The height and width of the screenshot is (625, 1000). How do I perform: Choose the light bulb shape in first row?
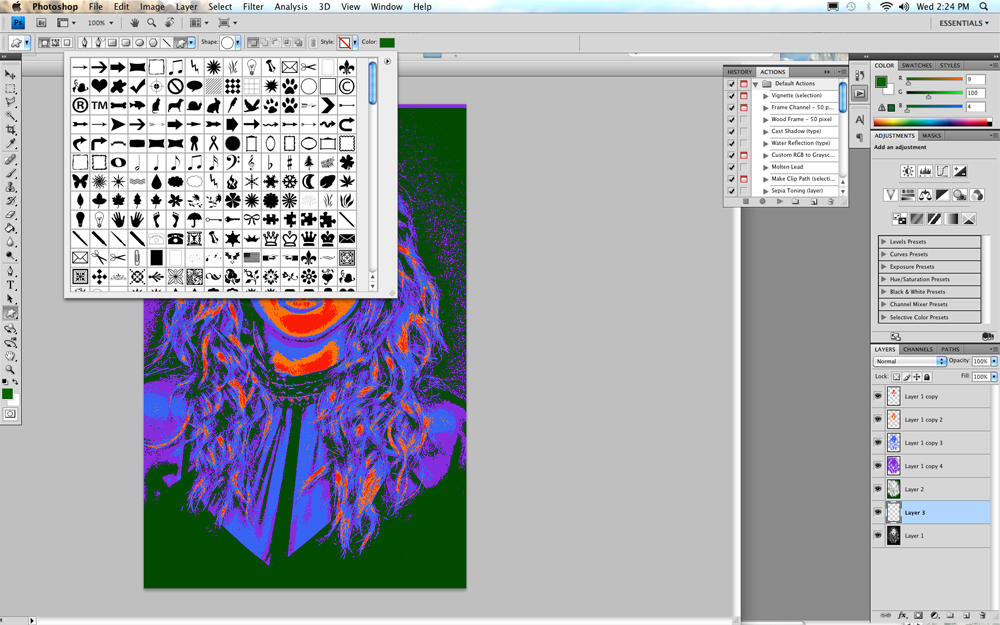click(x=251, y=66)
